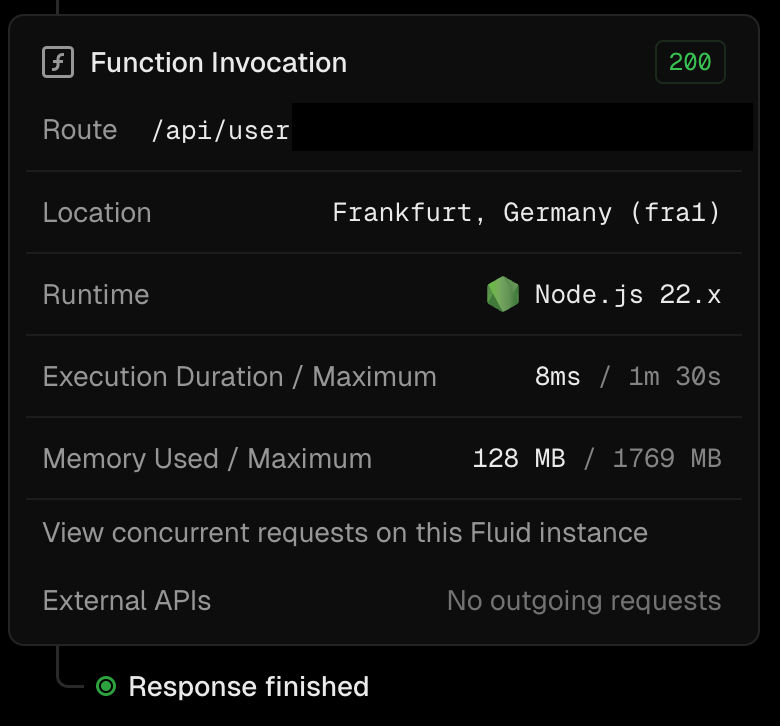Click the Response finished label
Viewport: 780px width, 726px height.
(249, 687)
